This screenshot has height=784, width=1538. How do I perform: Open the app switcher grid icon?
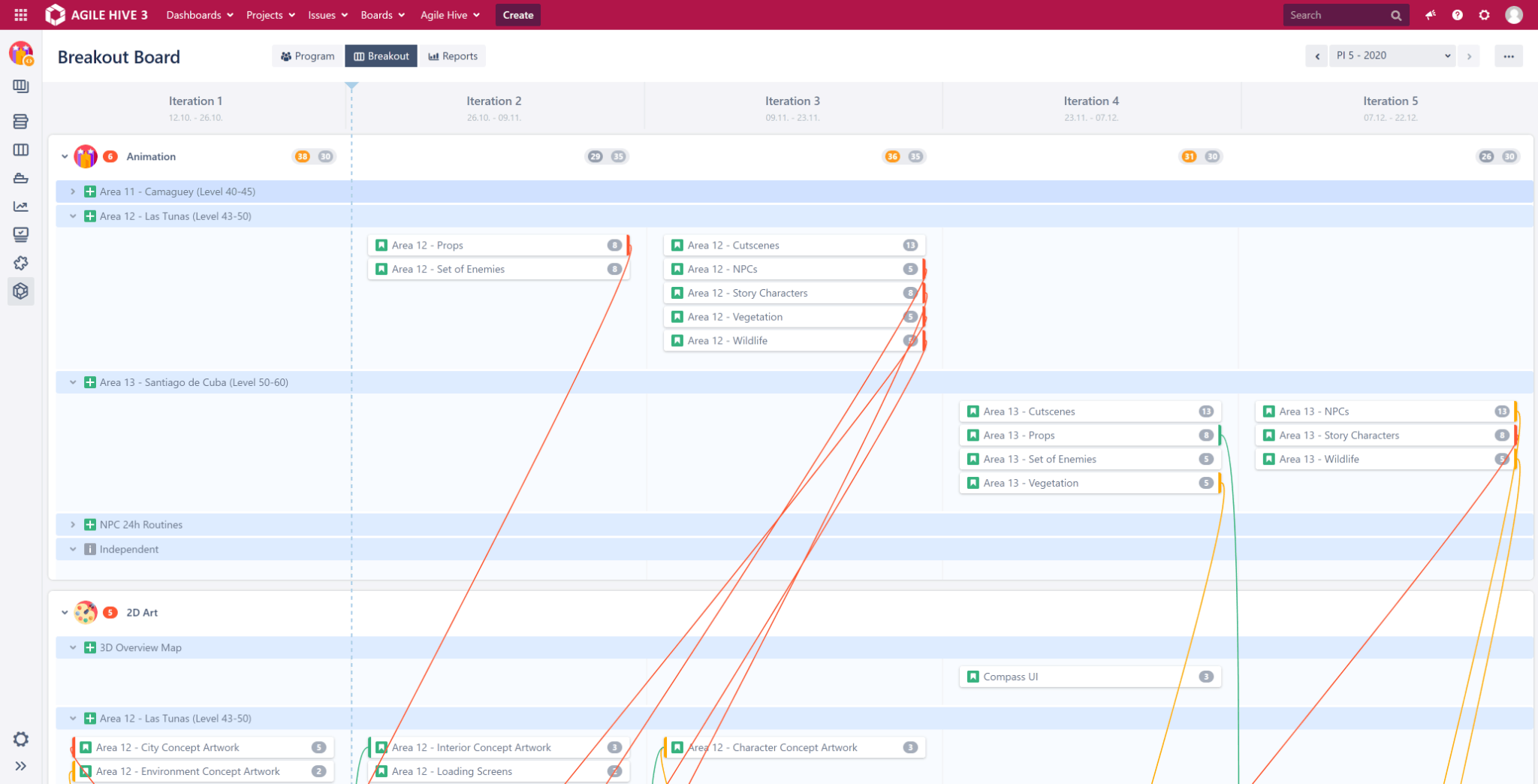(x=20, y=15)
